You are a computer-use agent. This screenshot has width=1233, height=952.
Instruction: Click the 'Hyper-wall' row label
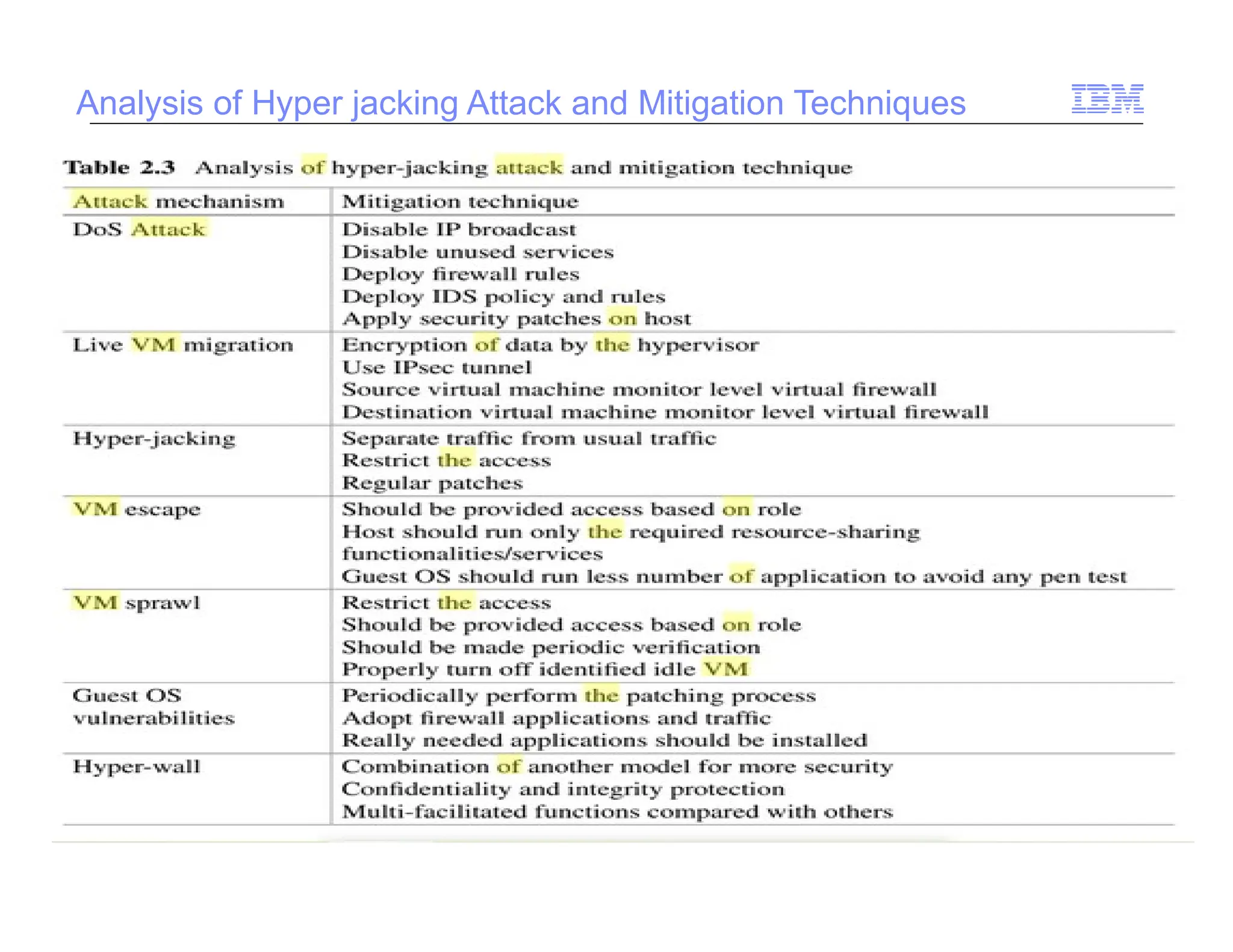click(137, 767)
